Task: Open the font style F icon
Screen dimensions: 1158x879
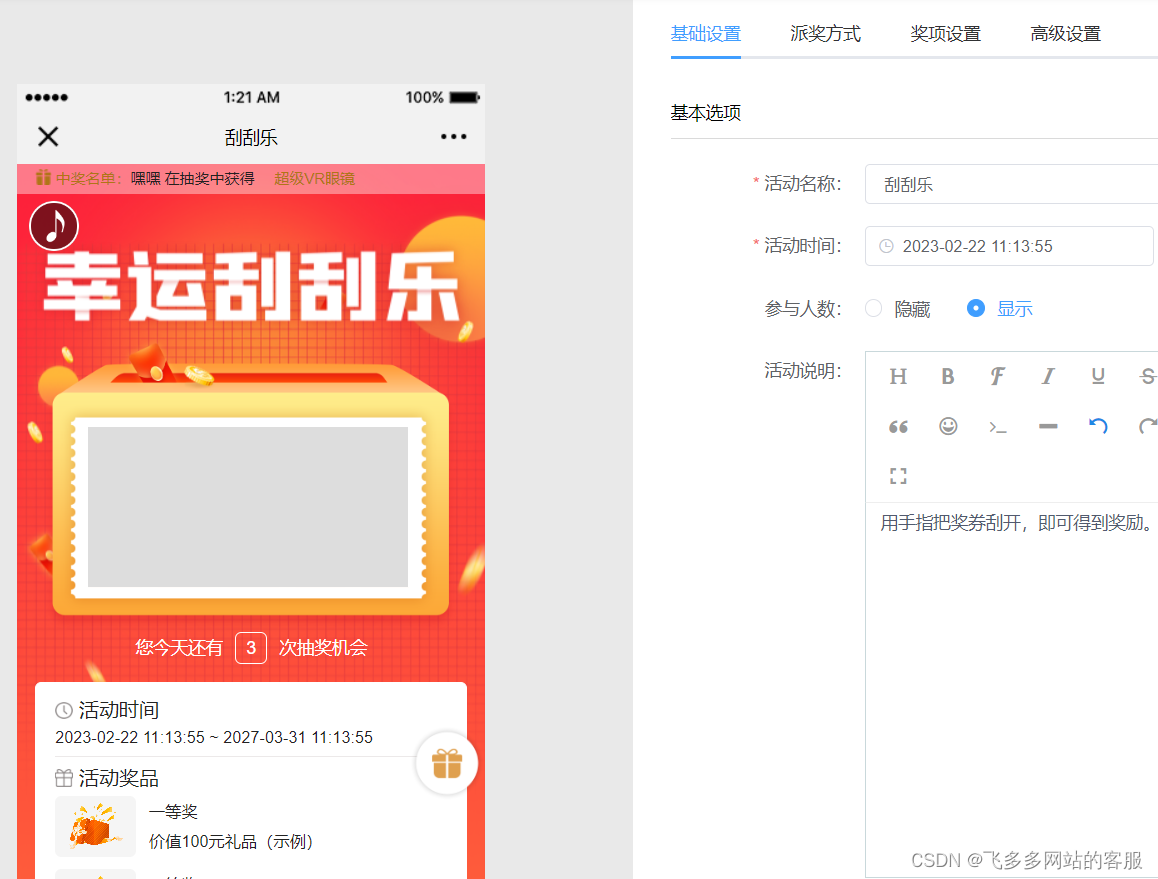Action: [x=998, y=377]
